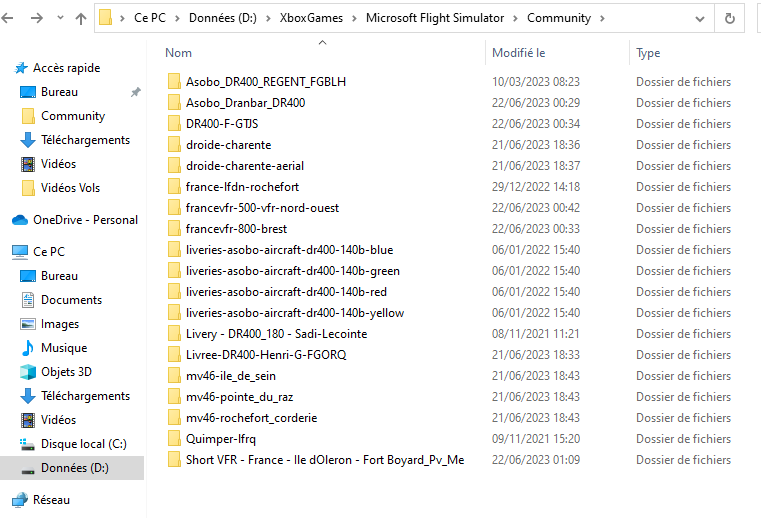Select folder icon of mv46-rochefort_corderie

coord(174,418)
